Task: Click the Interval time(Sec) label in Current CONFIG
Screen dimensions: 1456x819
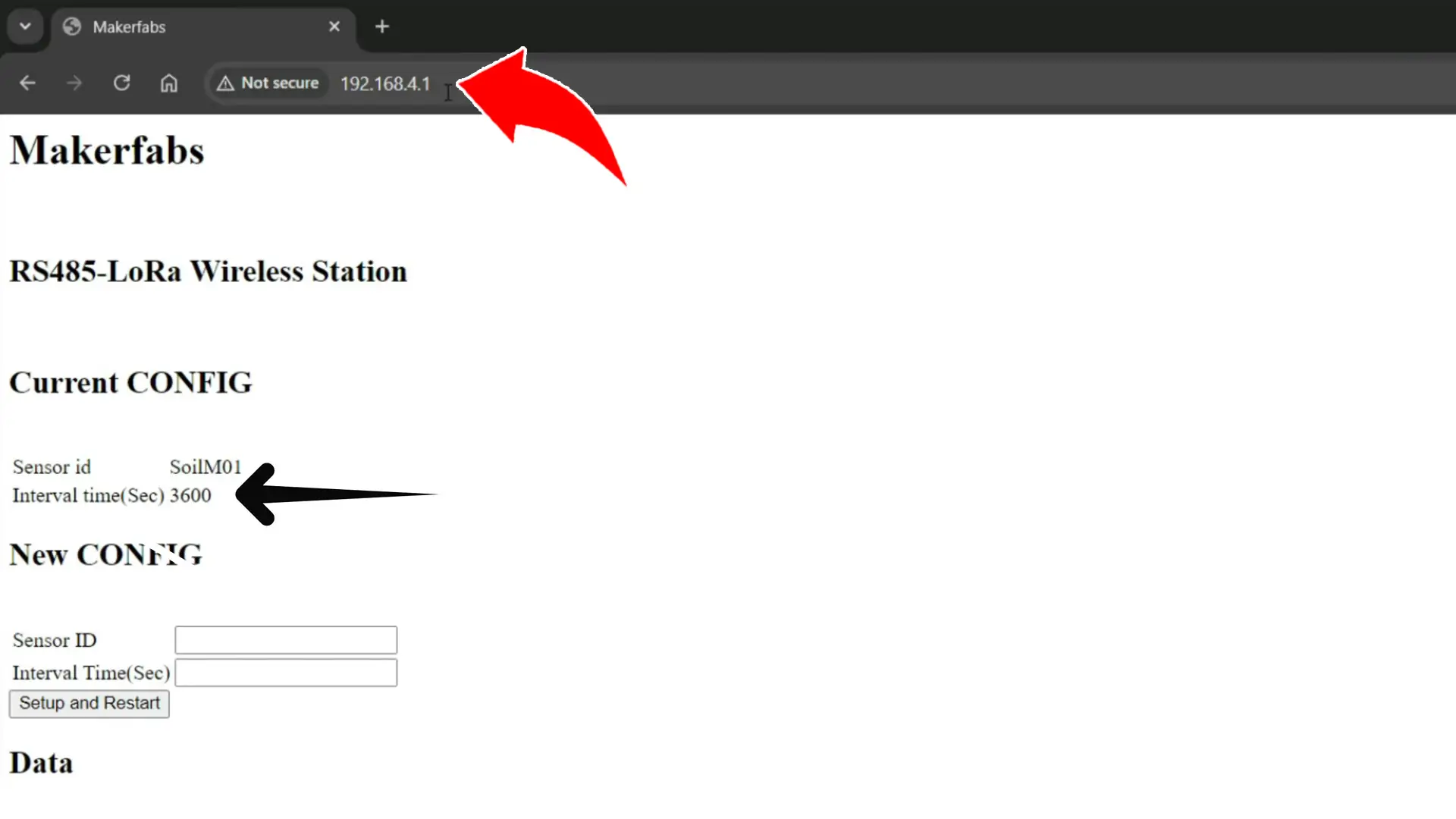Action: [x=89, y=496]
